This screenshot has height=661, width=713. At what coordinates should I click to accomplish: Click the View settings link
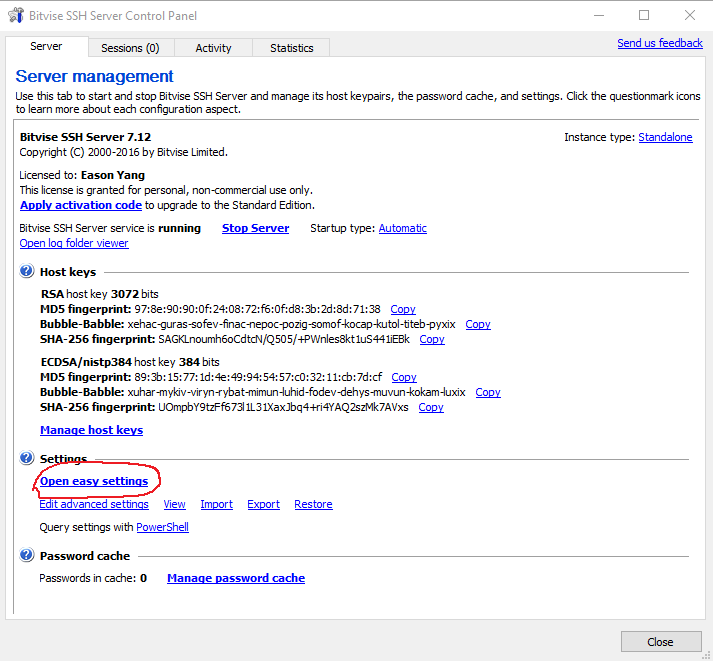pyautogui.click(x=175, y=504)
